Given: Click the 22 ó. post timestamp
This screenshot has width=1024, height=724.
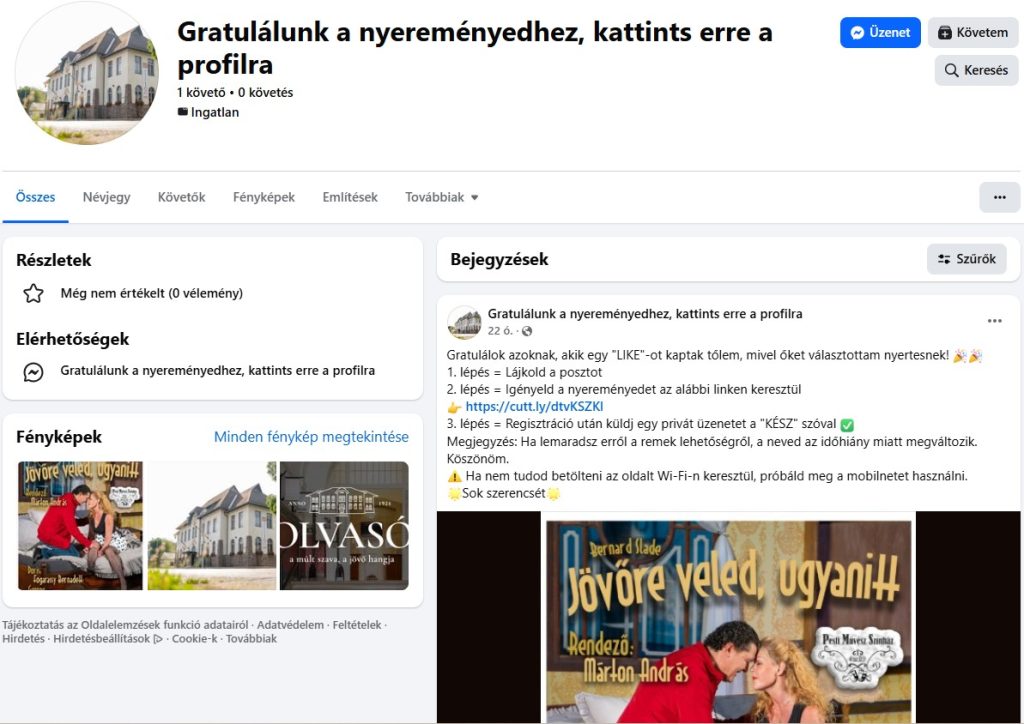Looking at the screenshot, I should pyautogui.click(x=500, y=331).
